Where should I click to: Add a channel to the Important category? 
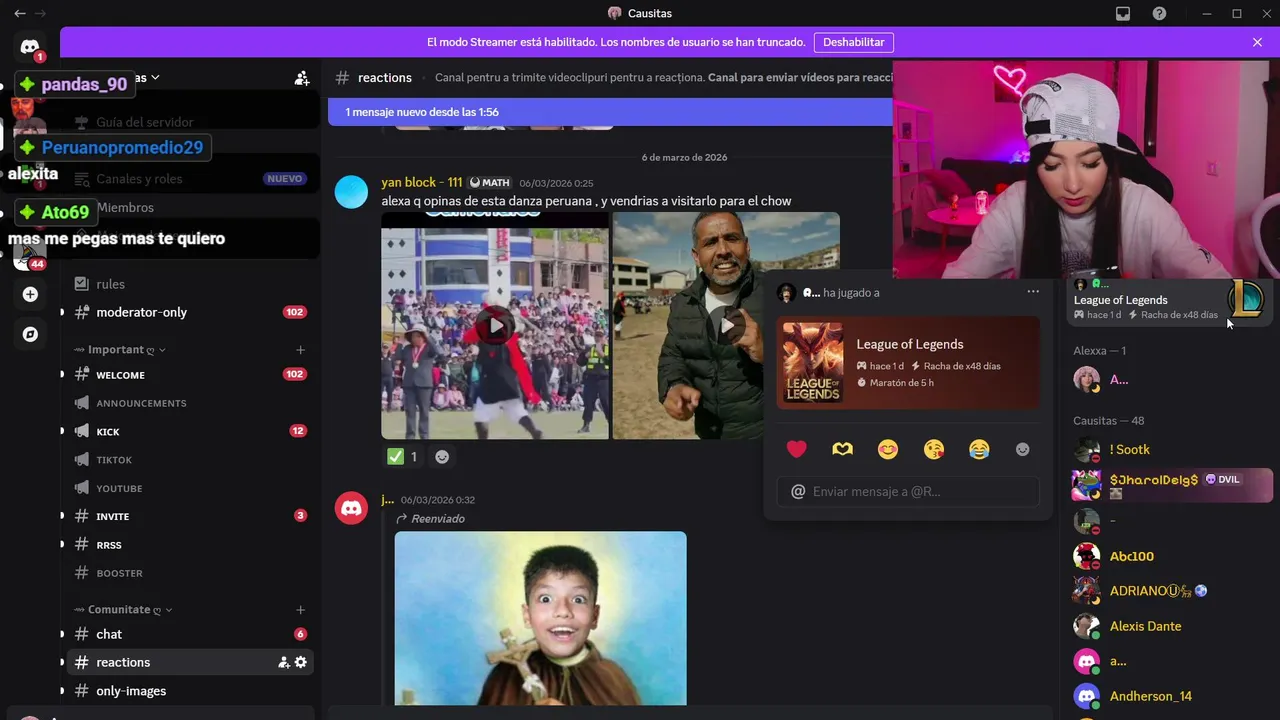point(301,350)
